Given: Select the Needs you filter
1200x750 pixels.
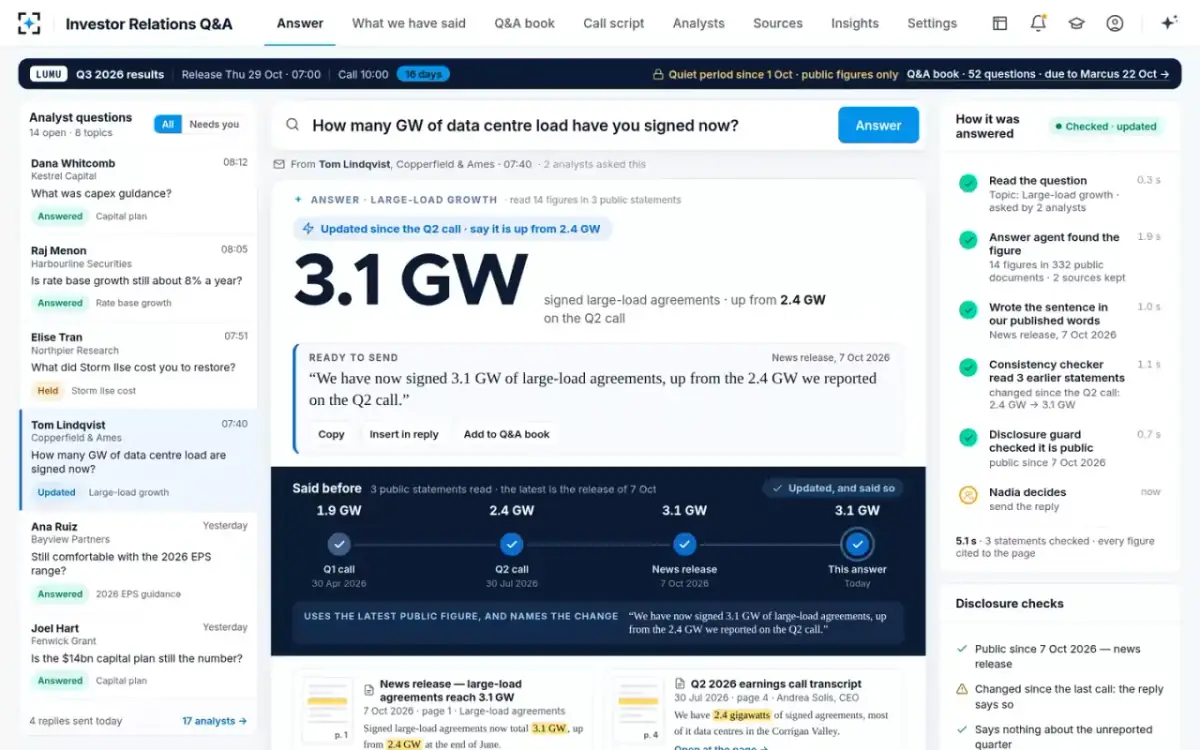Looking at the screenshot, I should click(x=214, y=124).
